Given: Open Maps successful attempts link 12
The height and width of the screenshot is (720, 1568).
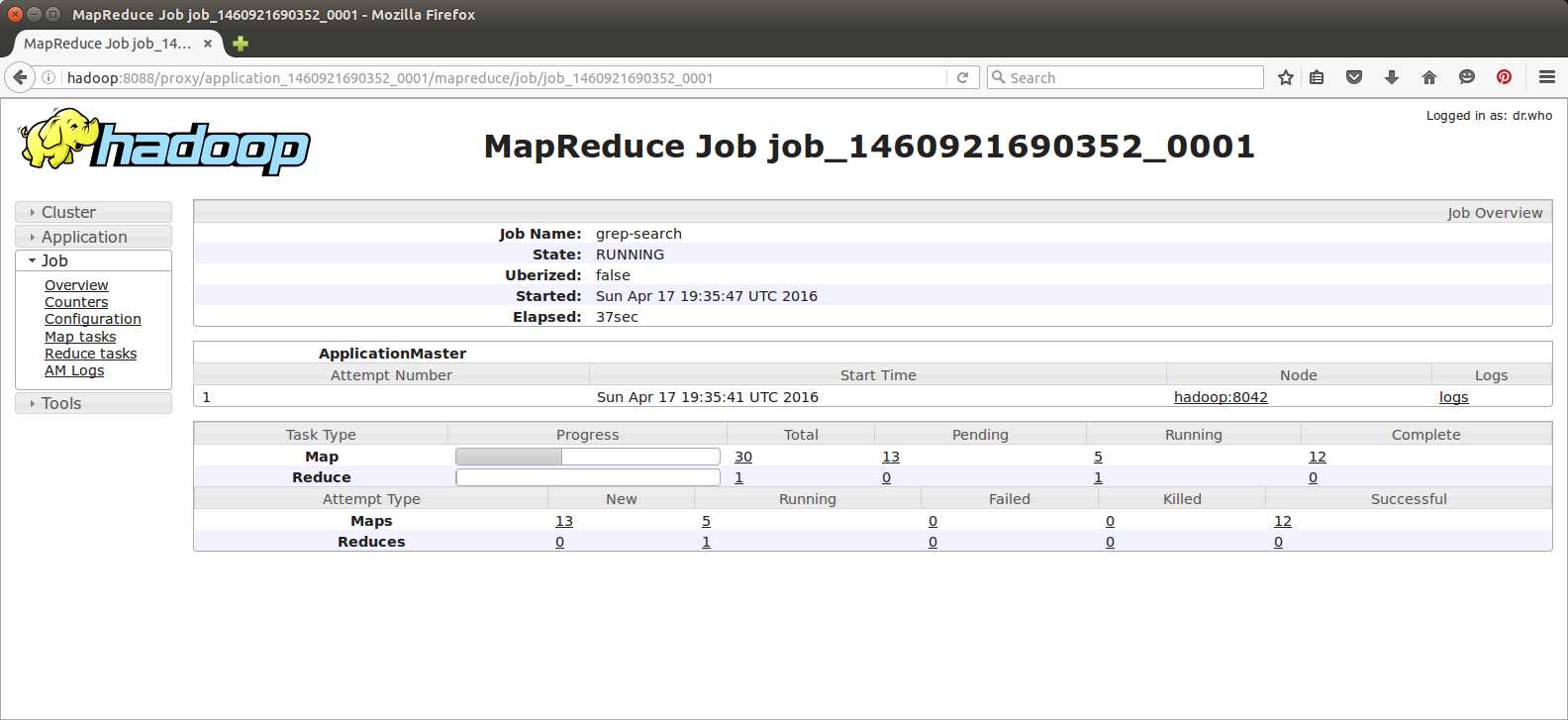Looking at the screenshot, I should coord(1283,521).
